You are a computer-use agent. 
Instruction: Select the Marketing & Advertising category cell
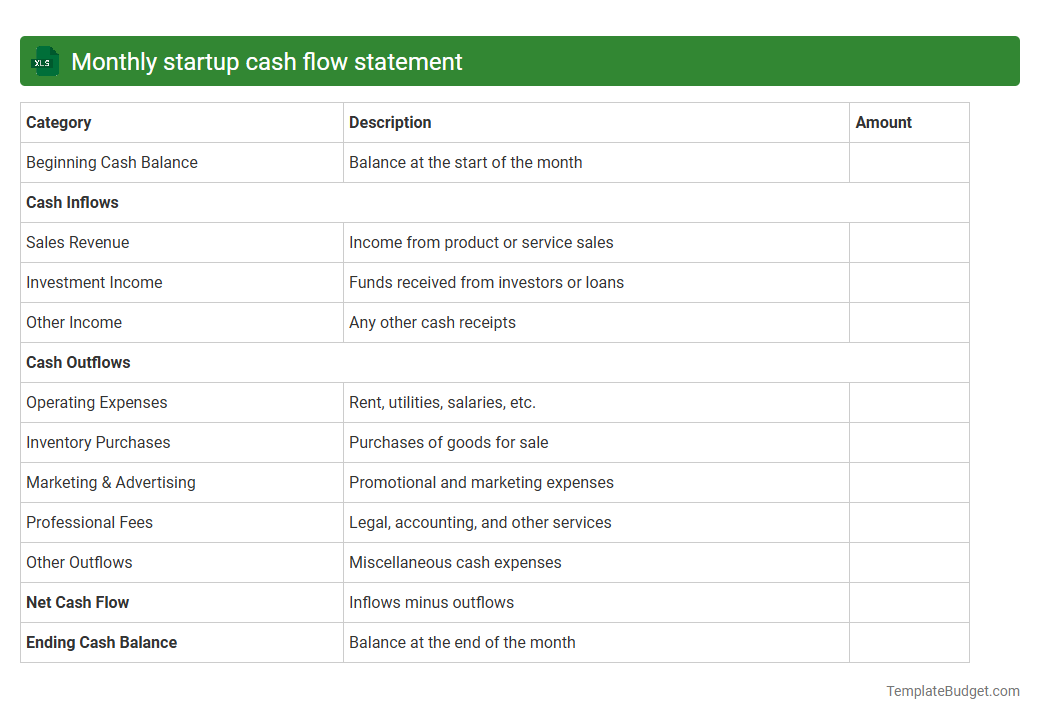(x=110, y=482)
